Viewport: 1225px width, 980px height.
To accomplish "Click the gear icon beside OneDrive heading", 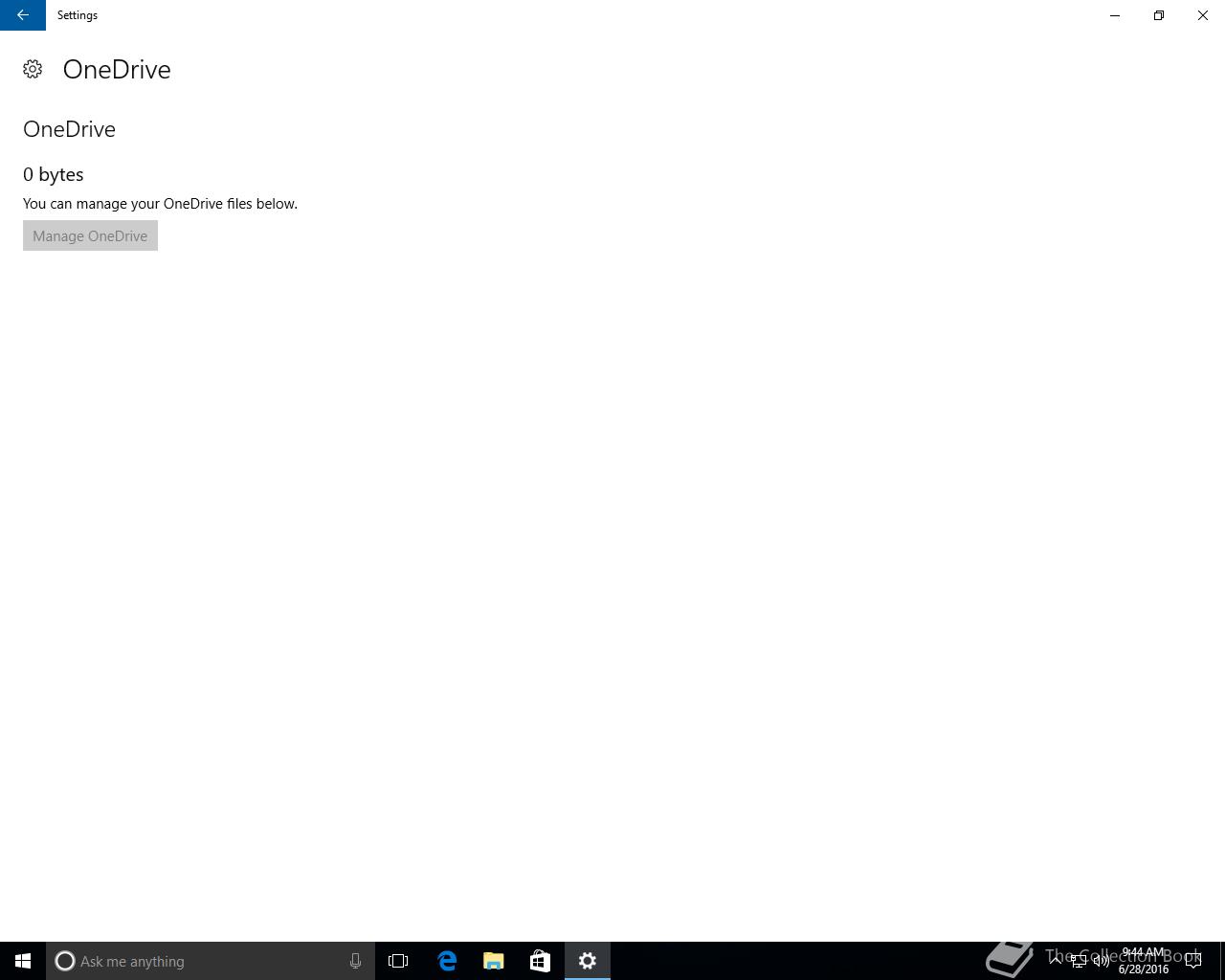I will [33, 69].
